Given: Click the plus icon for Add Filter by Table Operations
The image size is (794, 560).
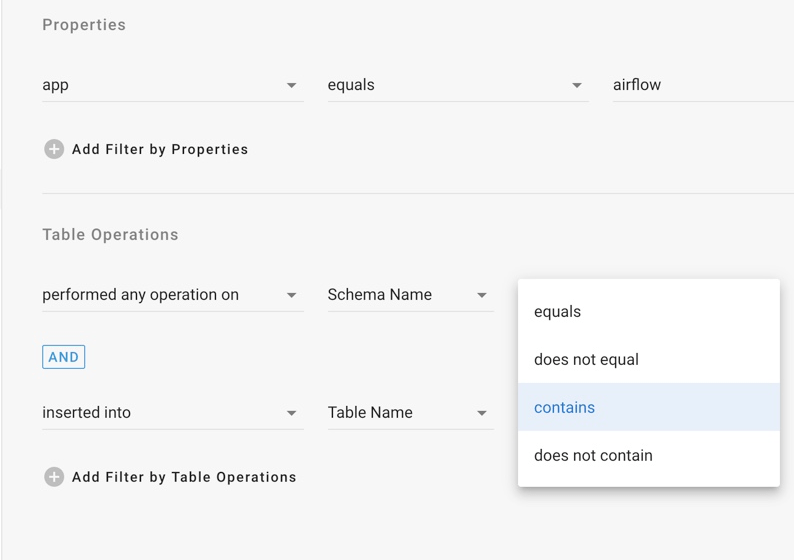Looking at the screenshot, I should pos(54,477).
